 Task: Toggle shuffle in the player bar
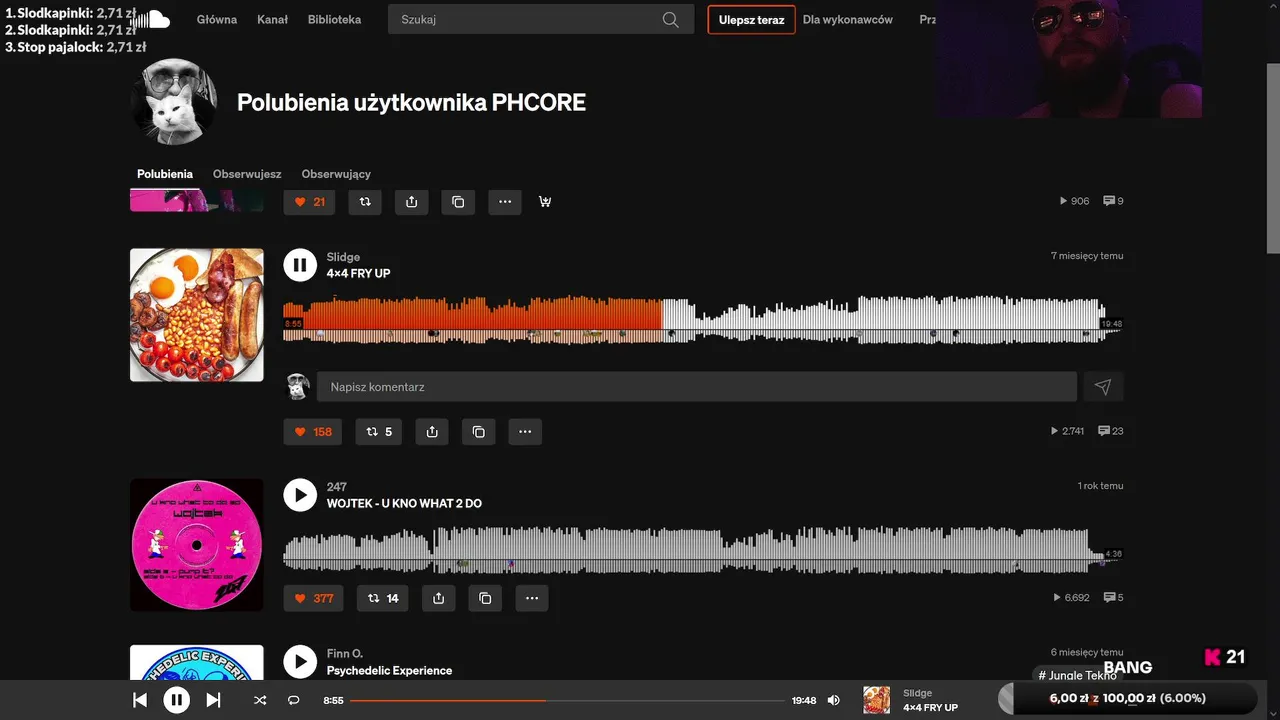point(260,700)
